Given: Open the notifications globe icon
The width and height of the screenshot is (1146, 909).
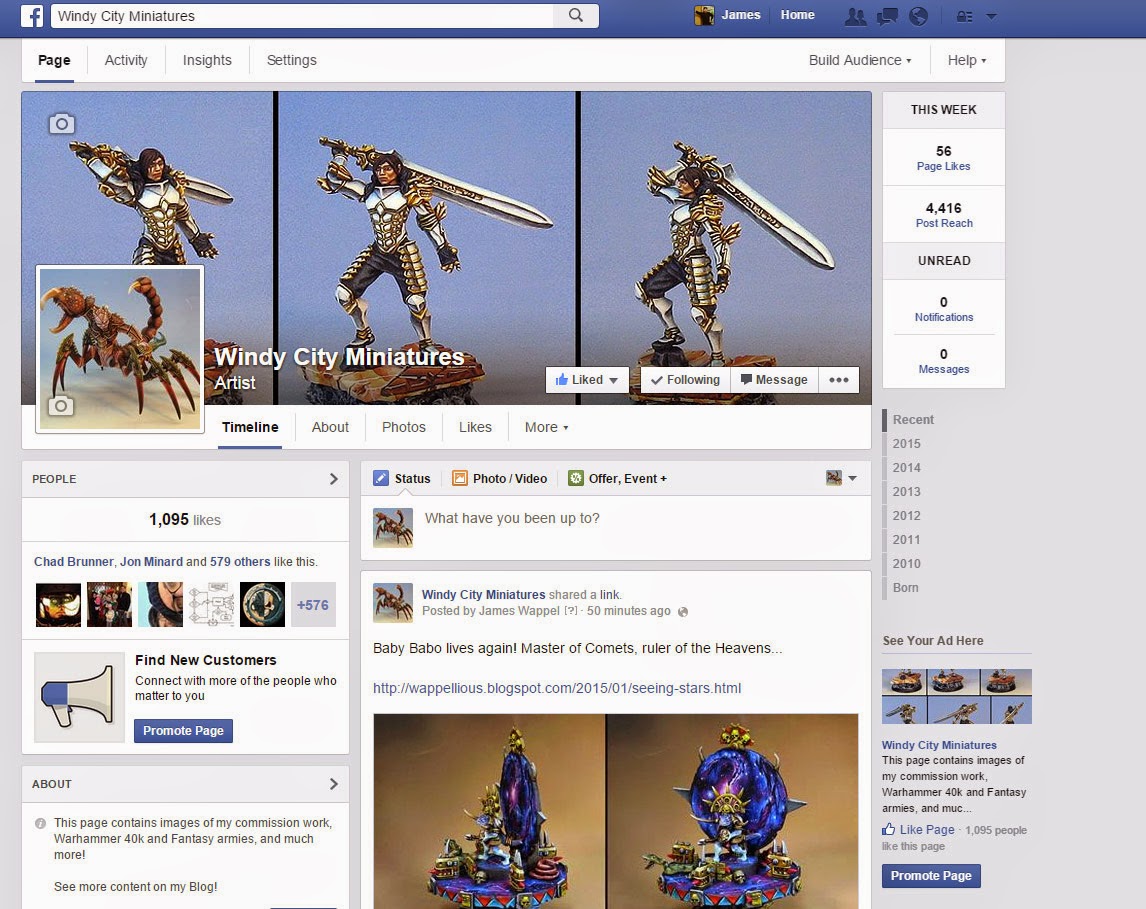Looking at the screenshot, I should [x=919, y=16].
